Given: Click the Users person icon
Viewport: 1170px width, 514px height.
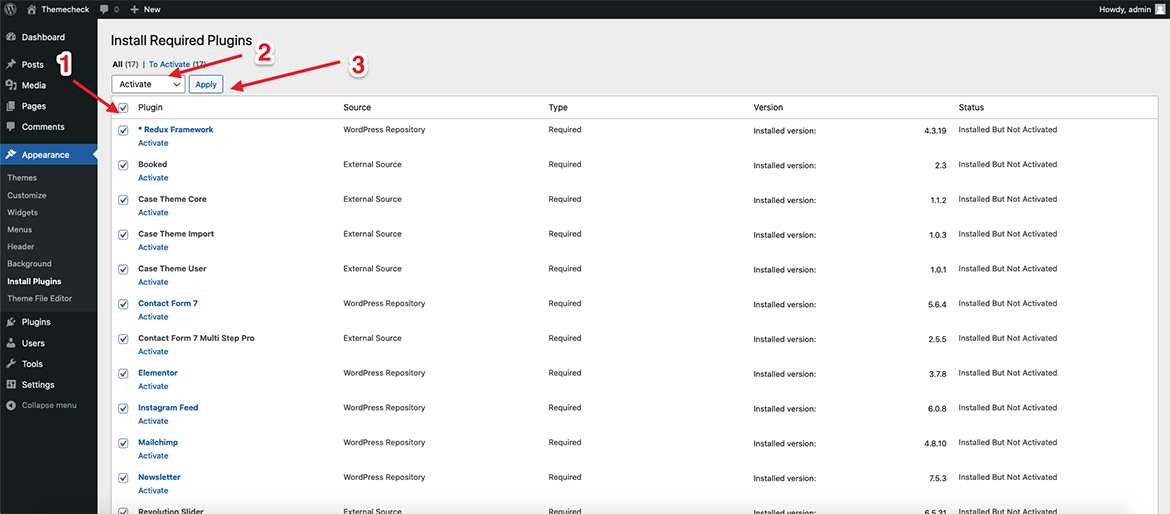Looking at the screenshot, I should click(11, 343).
